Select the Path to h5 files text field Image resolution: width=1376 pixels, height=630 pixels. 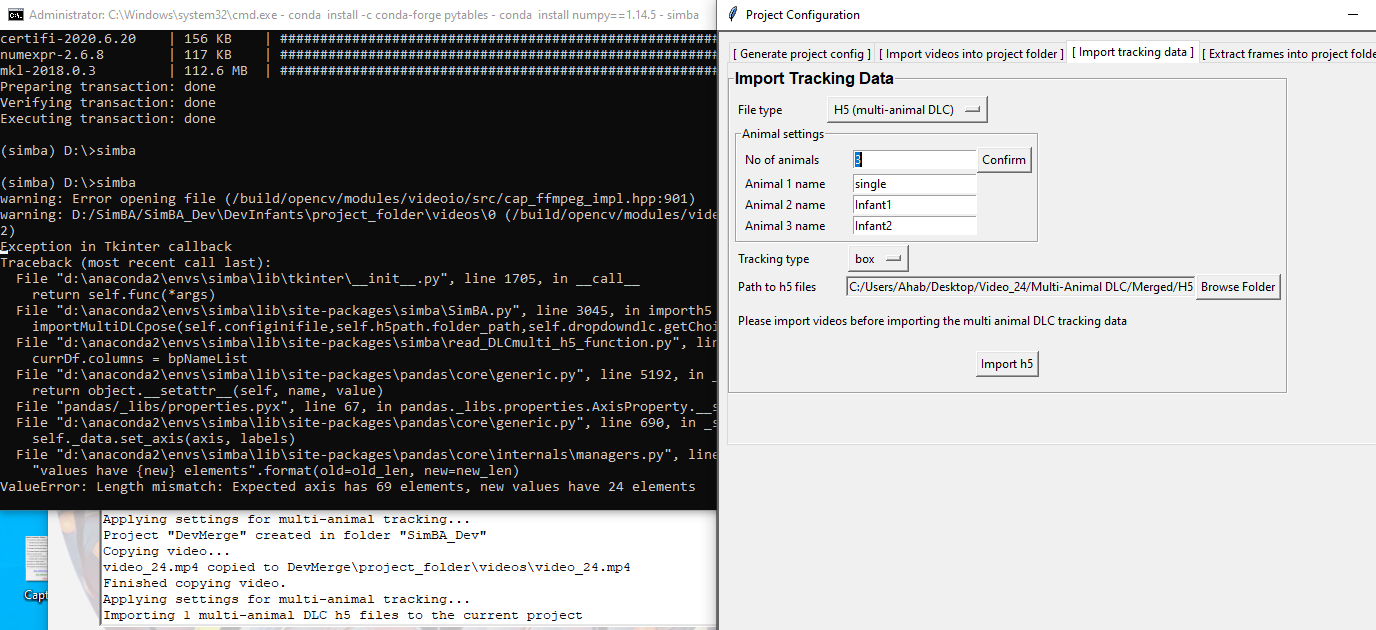(1020, 286)
